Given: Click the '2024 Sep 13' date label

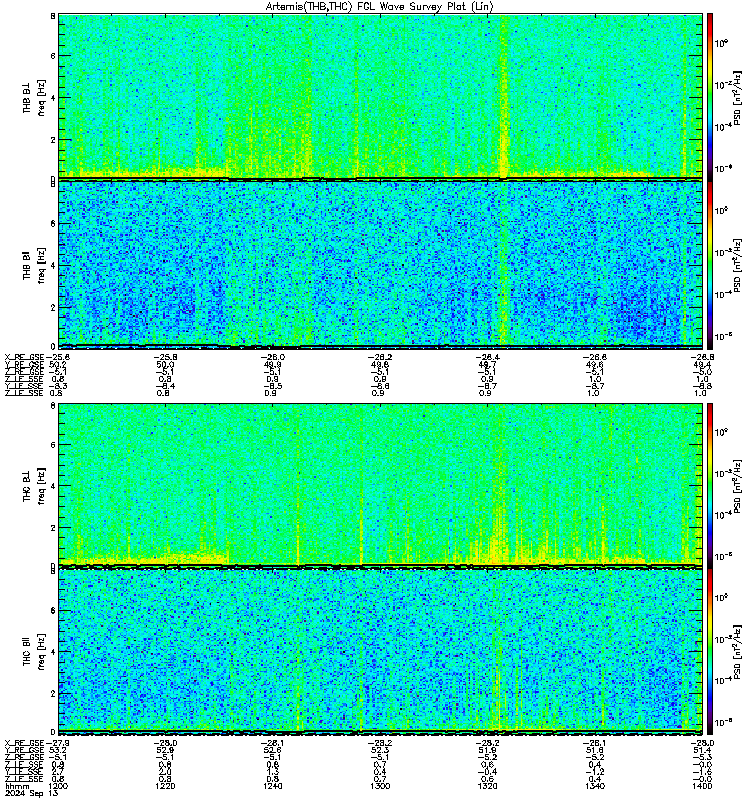Looking at the screenshot, I should pos(32,793).
